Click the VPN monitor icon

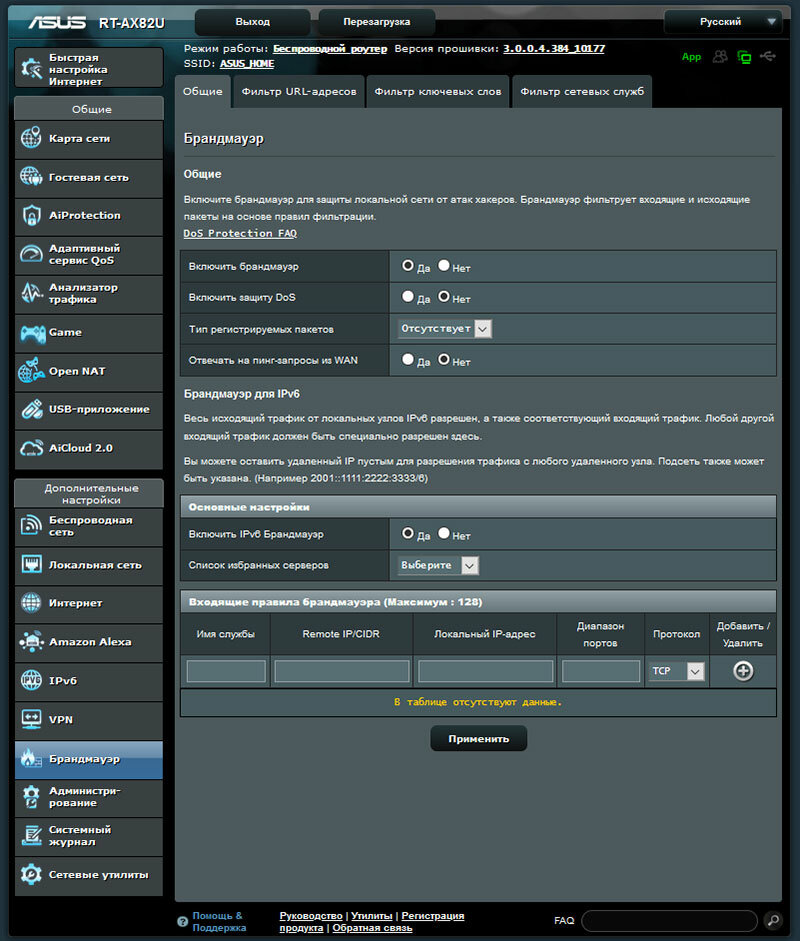31,719
